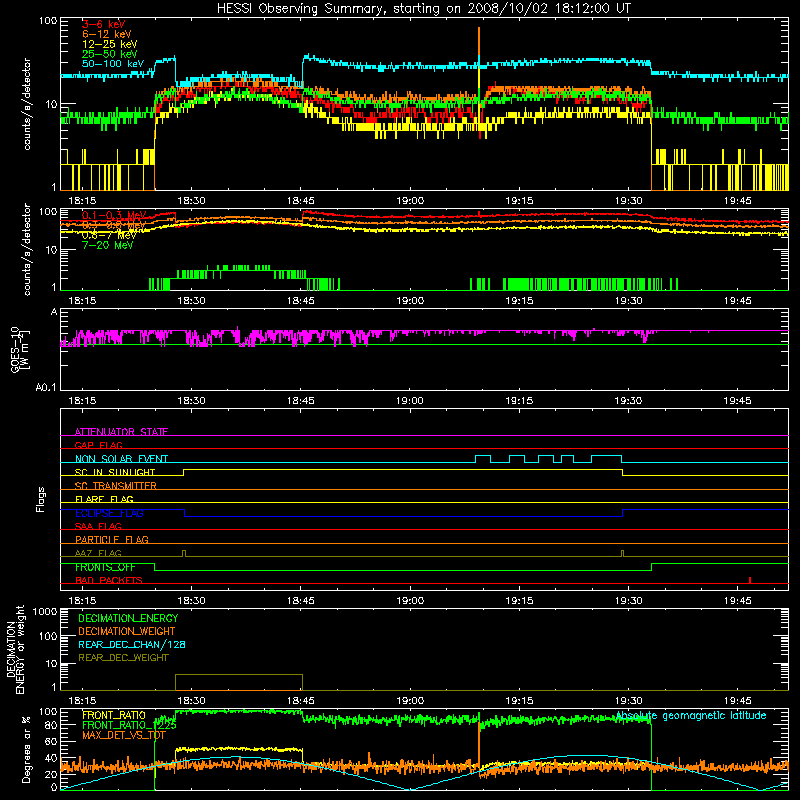
Task: Click the GAP_FLAG label
Action: click(x=98, y=445)
